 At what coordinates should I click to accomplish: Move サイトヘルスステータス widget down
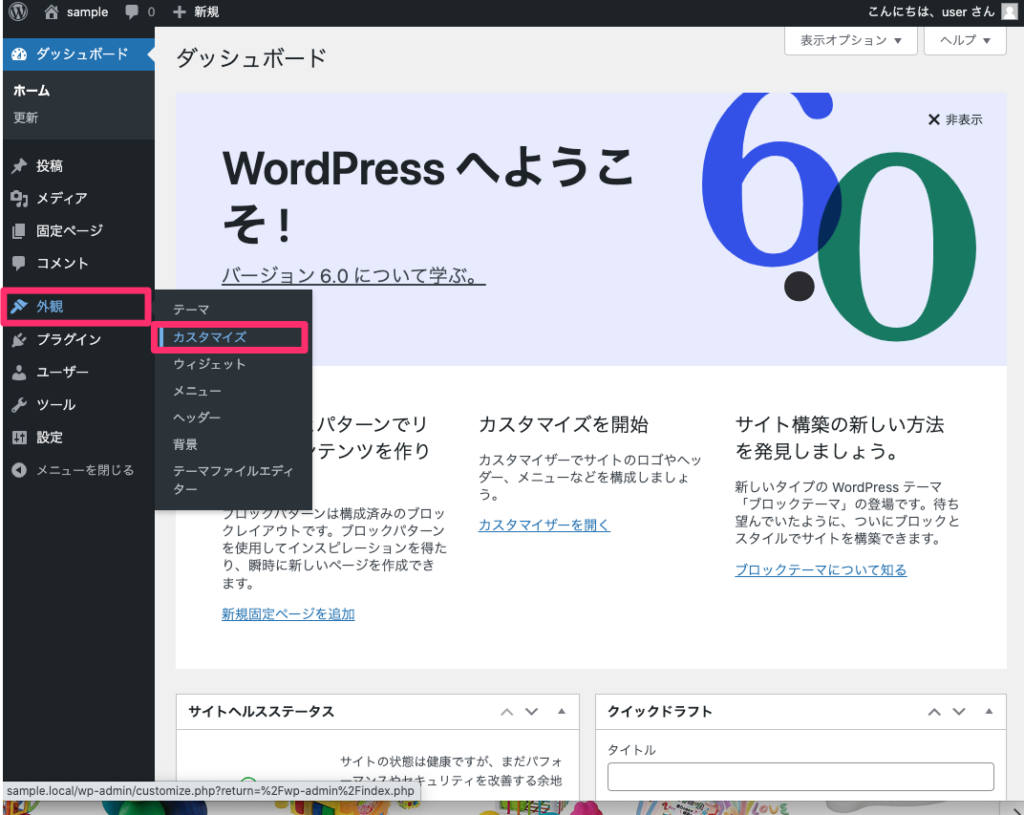click(x=532, y=712)
